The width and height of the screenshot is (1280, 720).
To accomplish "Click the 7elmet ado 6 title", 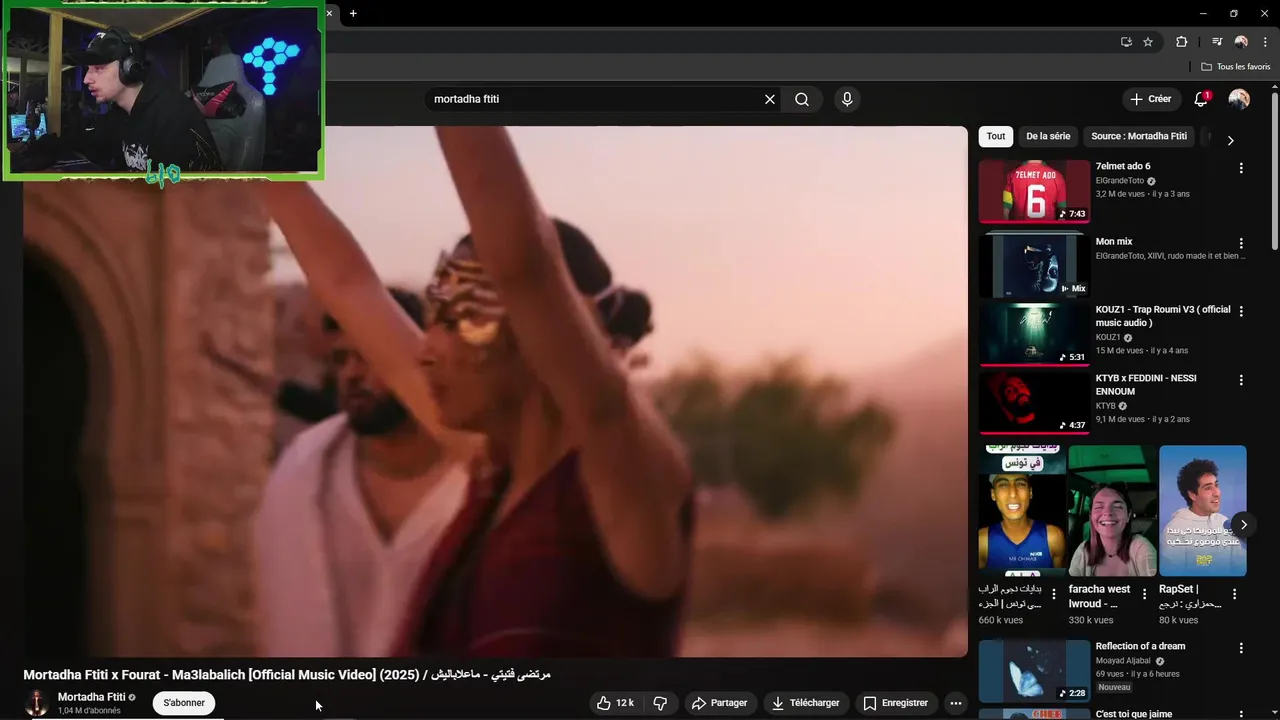I will [x=1123, y=166].
